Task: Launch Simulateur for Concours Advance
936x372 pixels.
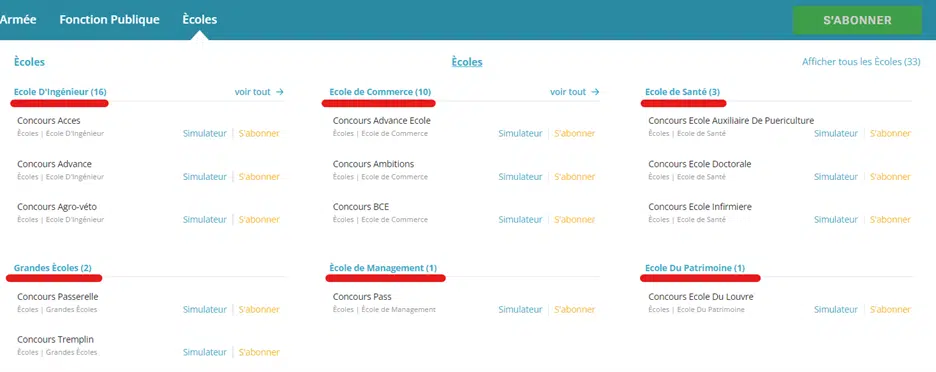Action: coord(205,177)
